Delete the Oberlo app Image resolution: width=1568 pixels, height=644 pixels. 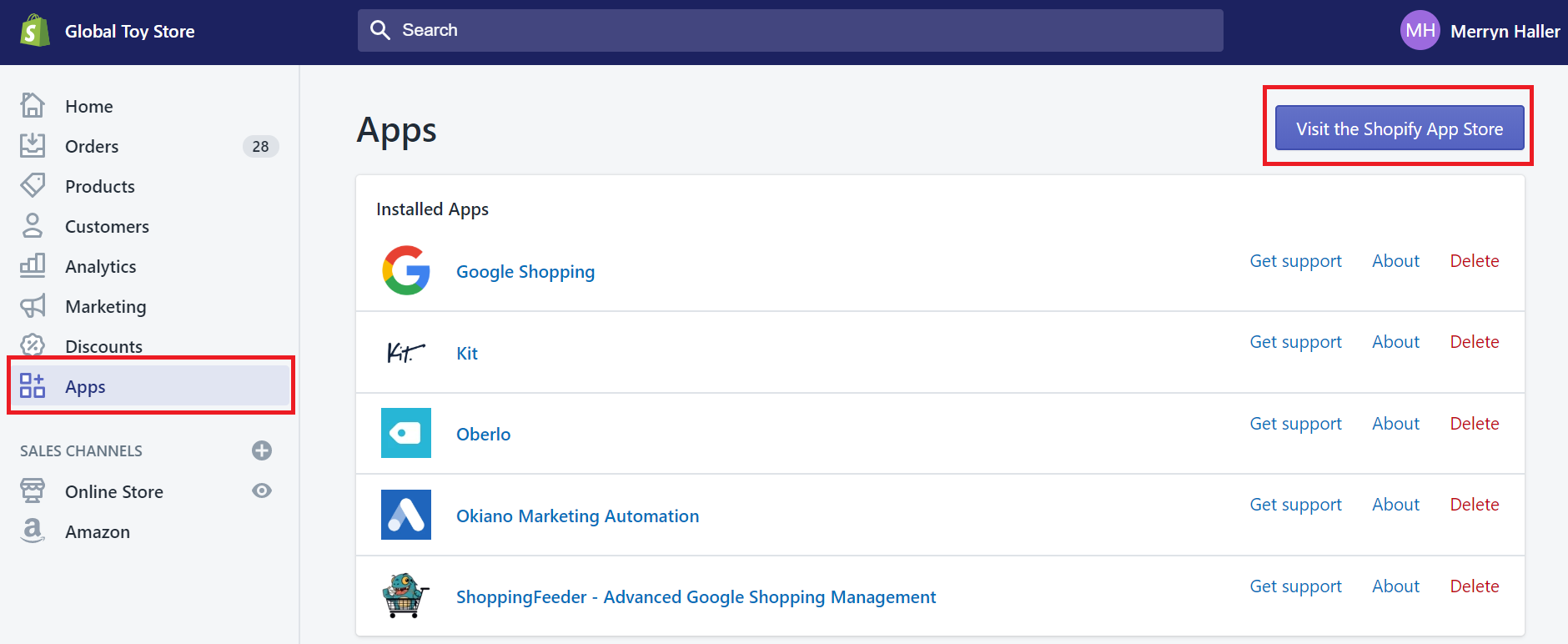click(x=1474, y=424)
